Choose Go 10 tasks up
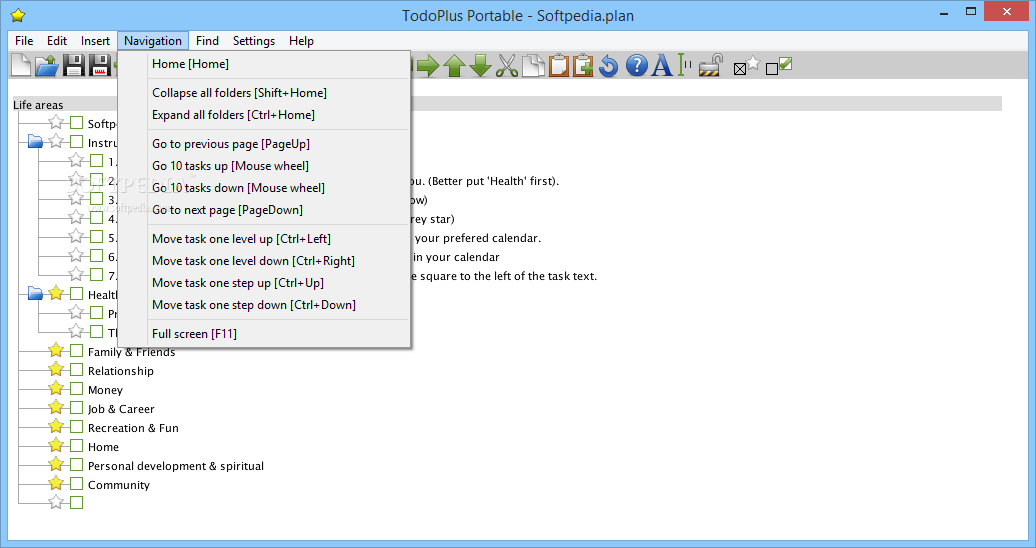The image size is (1036, 548). click(x=264, y=165)
